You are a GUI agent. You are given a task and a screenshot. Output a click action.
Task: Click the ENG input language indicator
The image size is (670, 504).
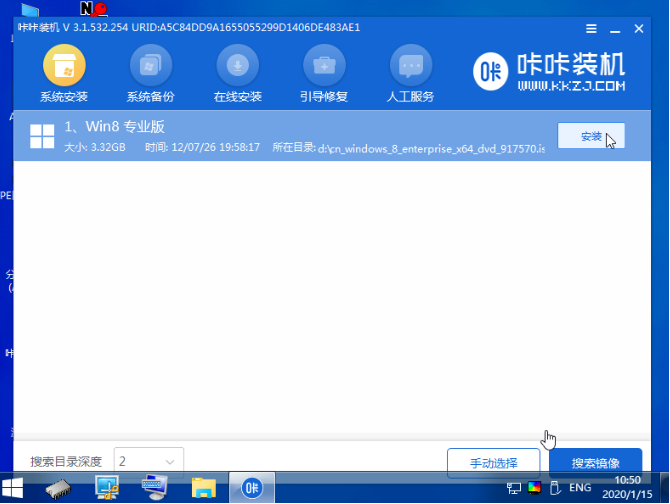pos(579,488)
